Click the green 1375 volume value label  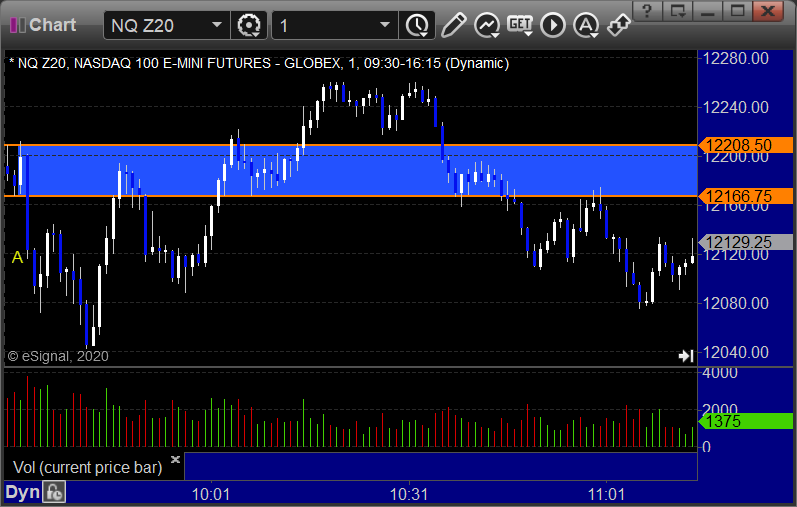click(x=745, y=421)
